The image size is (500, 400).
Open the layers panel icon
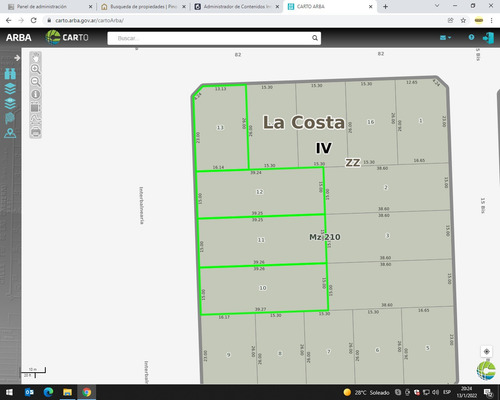coord(10,88)
